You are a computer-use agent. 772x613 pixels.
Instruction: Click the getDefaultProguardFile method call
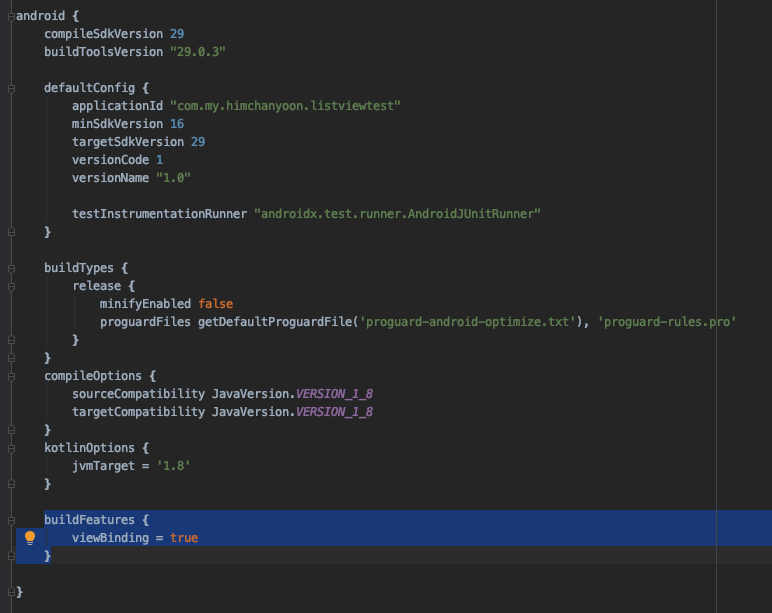click(275, 322)
